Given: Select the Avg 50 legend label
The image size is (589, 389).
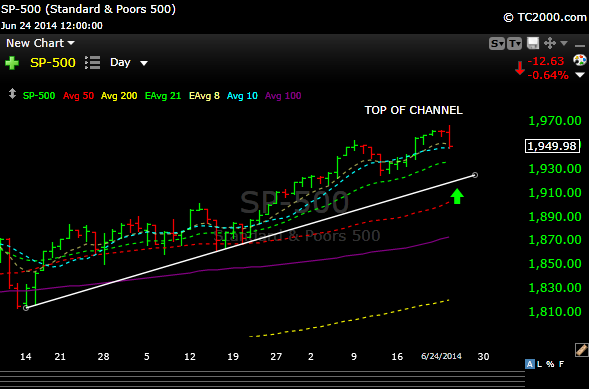Looking at the screenshot, I should [78, 96].
